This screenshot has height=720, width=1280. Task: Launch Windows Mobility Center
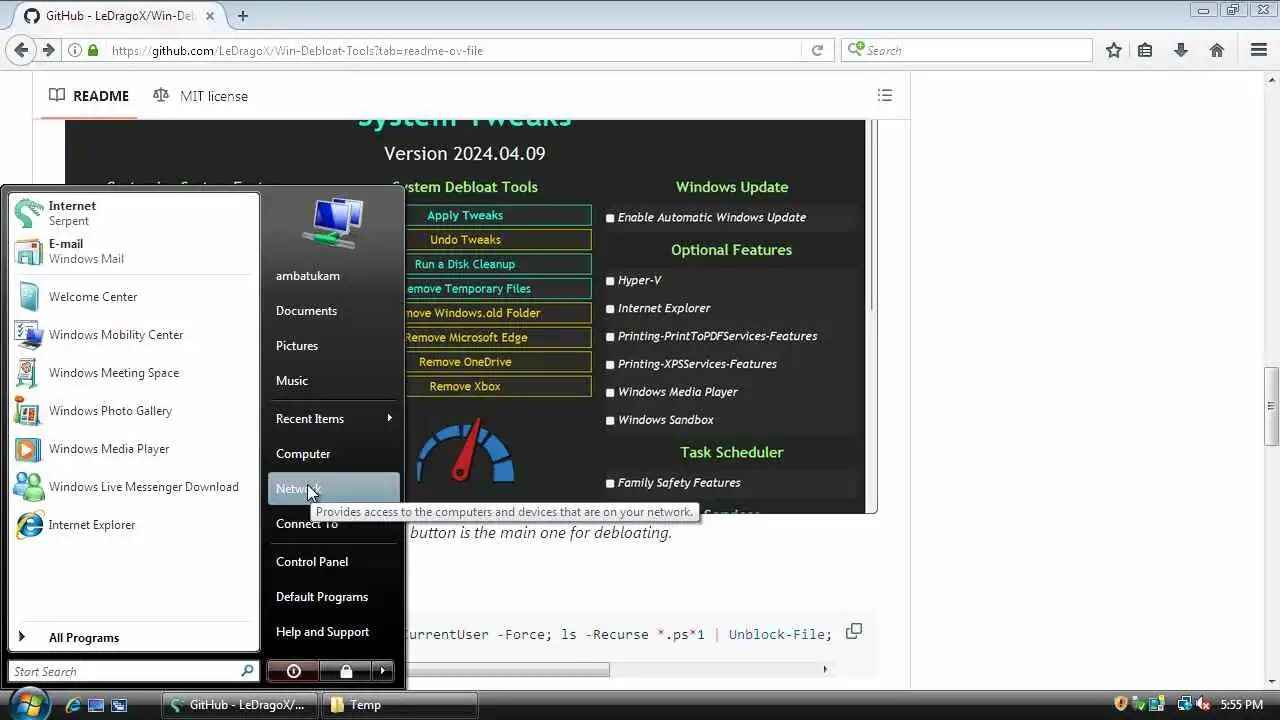click(x=133, y=335)
